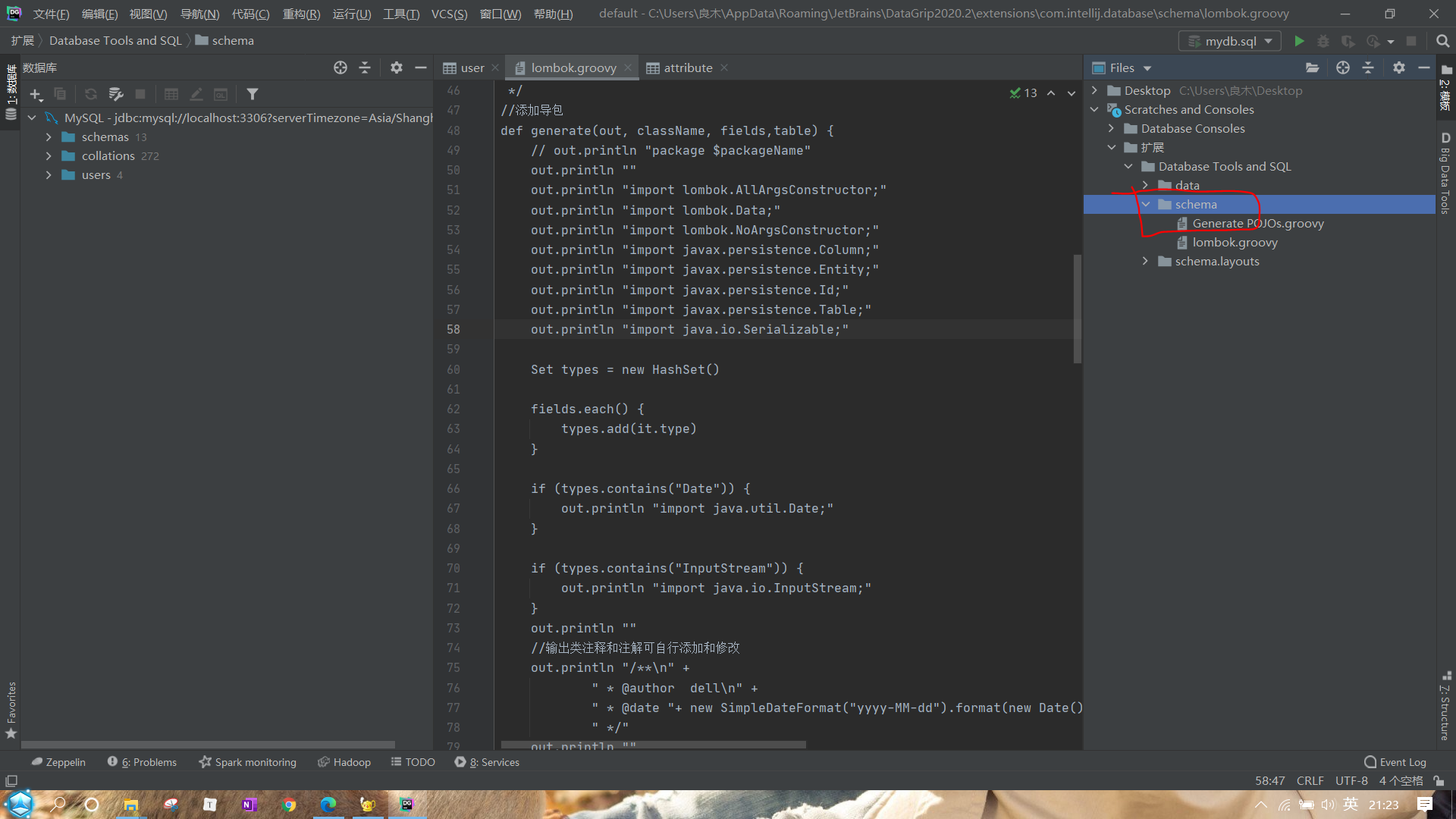Viewport: 1456px width, 819px height.
Task: Click locate target icon in Files panel
Action: (1342, 67)
